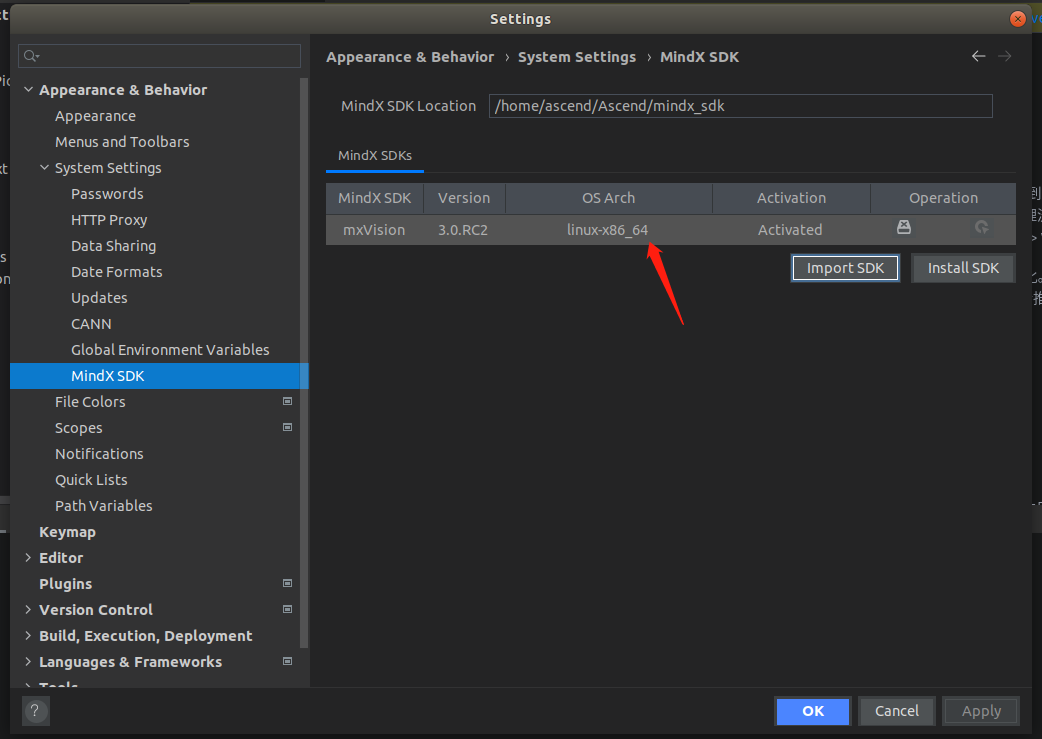1042x739 pixels.
Task: Click the search magnifier icon in settings
Action: coord(32,56)
